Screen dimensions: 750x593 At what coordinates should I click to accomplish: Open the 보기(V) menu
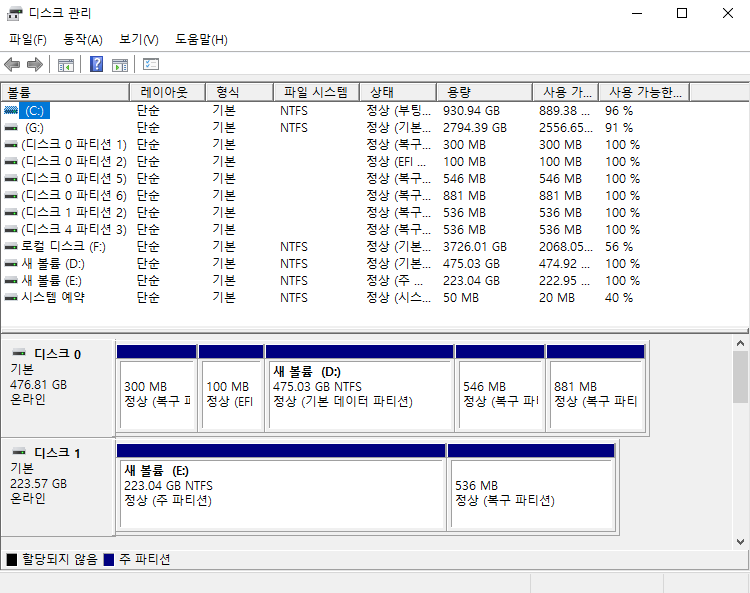tap(139, 39)
